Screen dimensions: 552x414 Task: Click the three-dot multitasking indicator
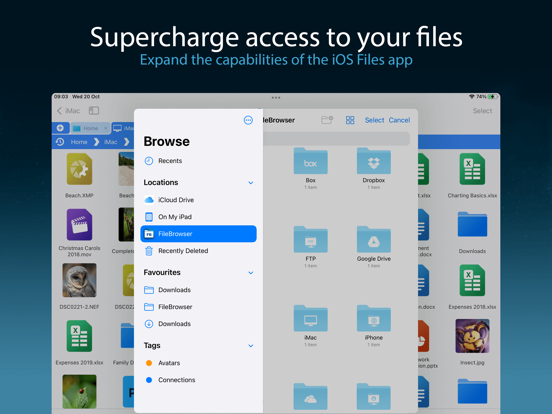pos(276,98)
